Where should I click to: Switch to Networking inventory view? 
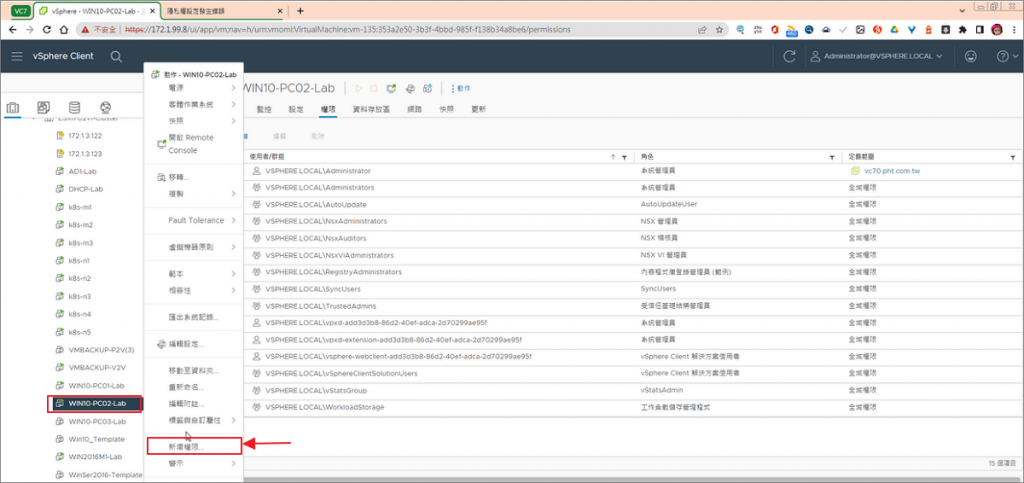click(x=105, y=108)
